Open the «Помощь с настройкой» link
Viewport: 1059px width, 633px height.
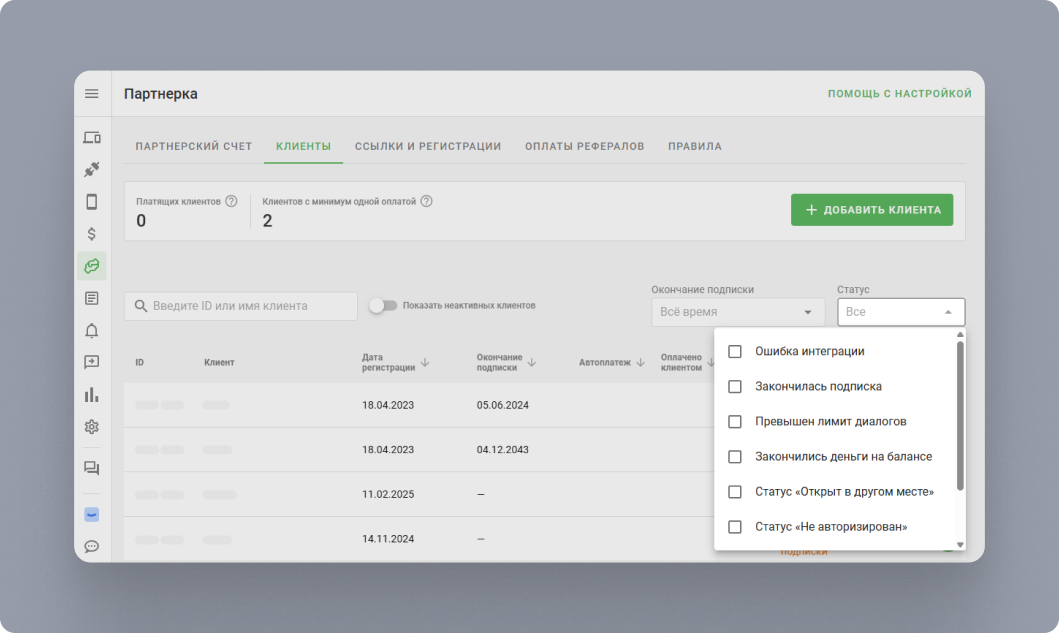click(899, 94)
